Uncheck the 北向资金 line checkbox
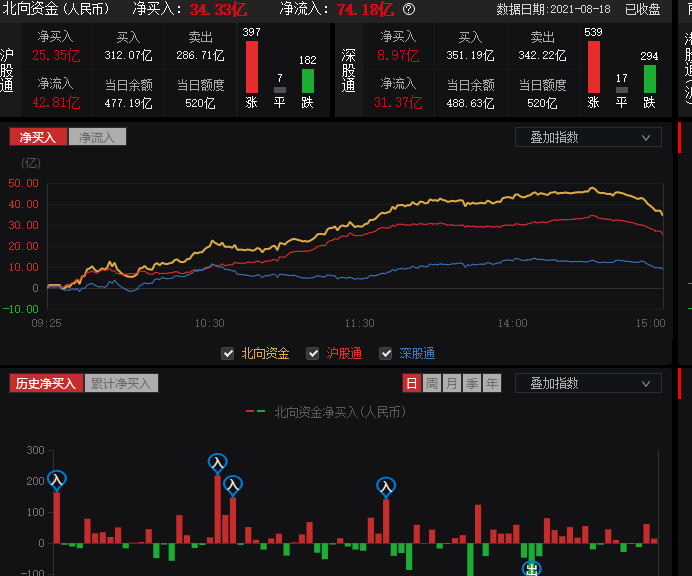The height and width of the screenshot is (576, 692). point(227,353)
